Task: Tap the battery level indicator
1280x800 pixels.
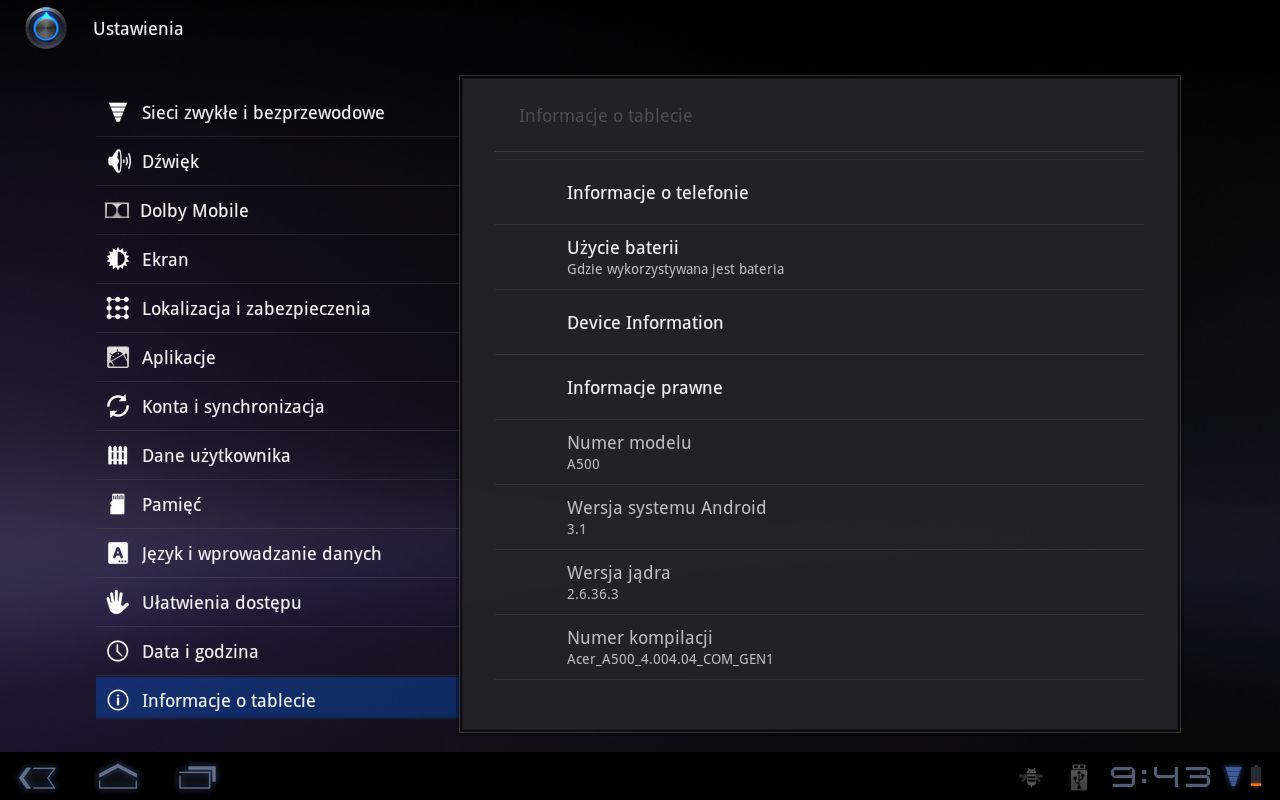Action: pos(1255,776)
